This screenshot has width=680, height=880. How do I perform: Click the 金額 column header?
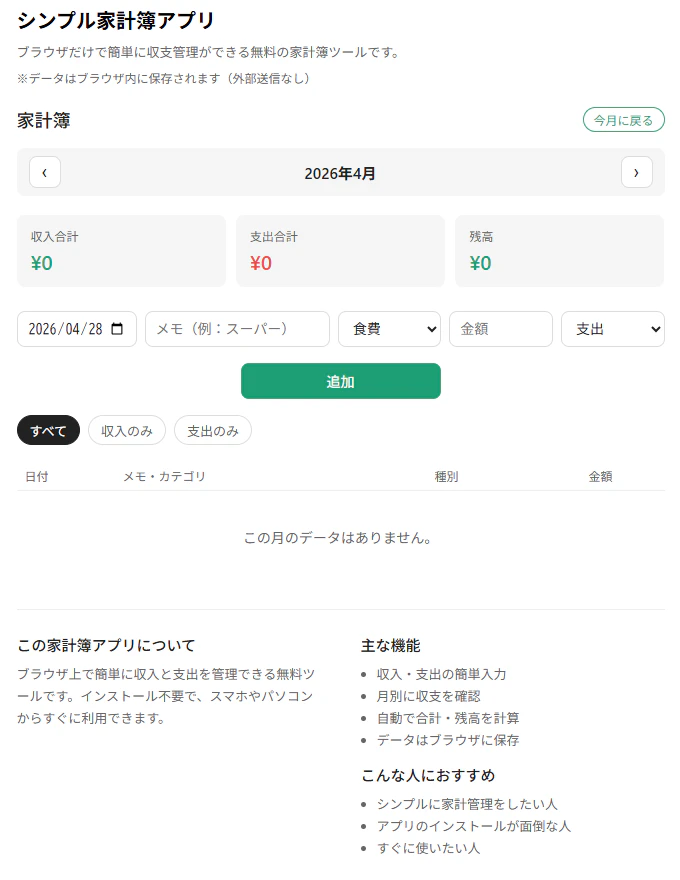click(601, 477)
